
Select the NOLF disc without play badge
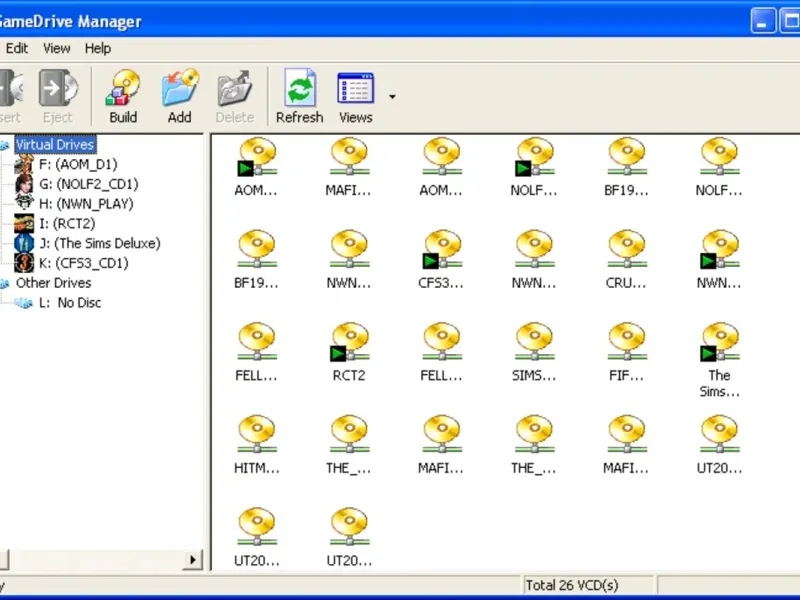(x=719, y=167)
